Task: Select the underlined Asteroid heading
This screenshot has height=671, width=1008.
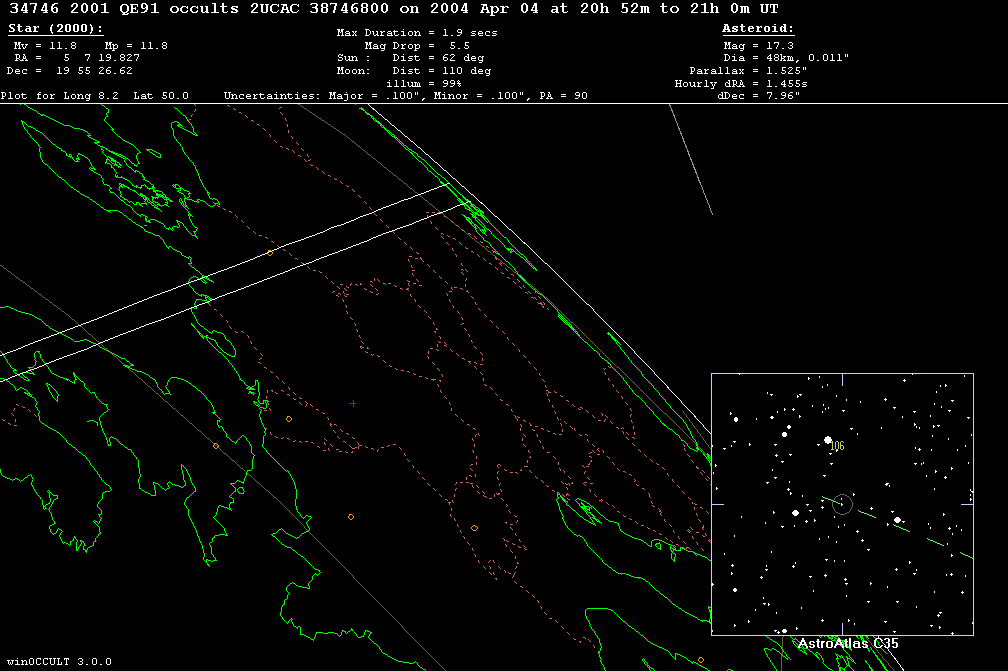Action: coord(758,29)
